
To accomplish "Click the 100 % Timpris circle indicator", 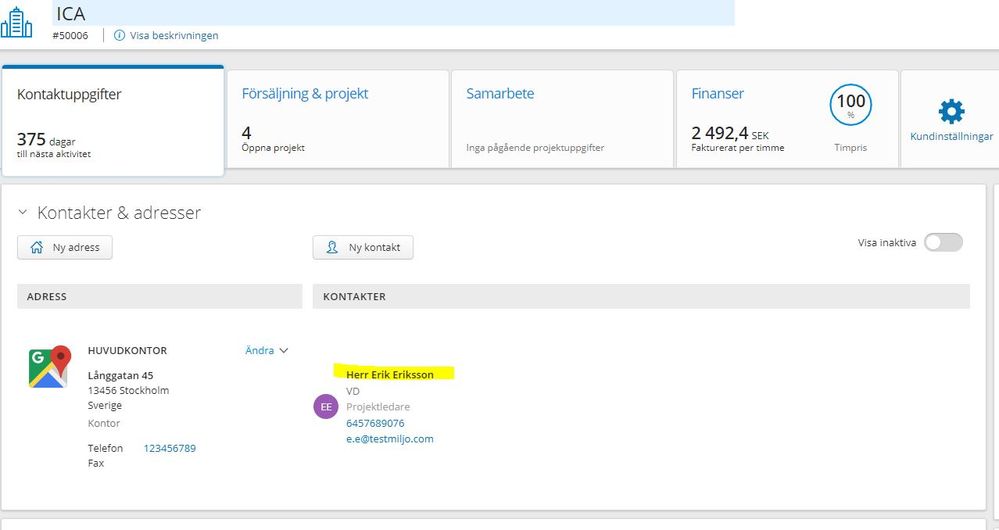I will tap(851, 105).
